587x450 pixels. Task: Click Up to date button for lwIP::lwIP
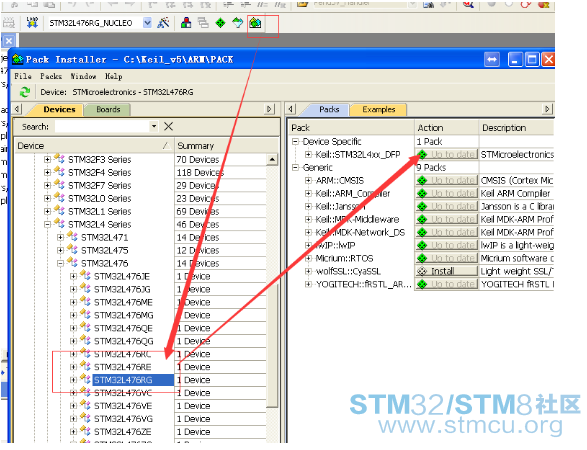coord(446,245)
